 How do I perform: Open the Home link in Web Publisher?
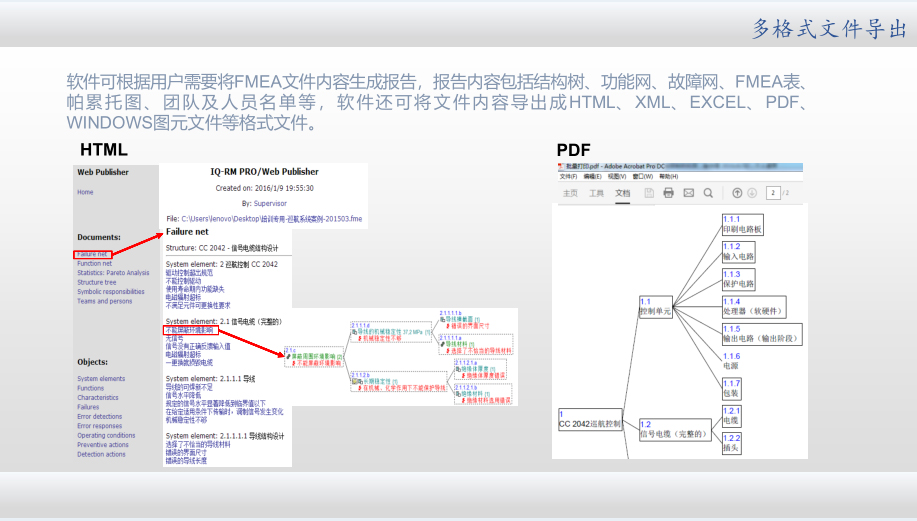coord(85,192)
